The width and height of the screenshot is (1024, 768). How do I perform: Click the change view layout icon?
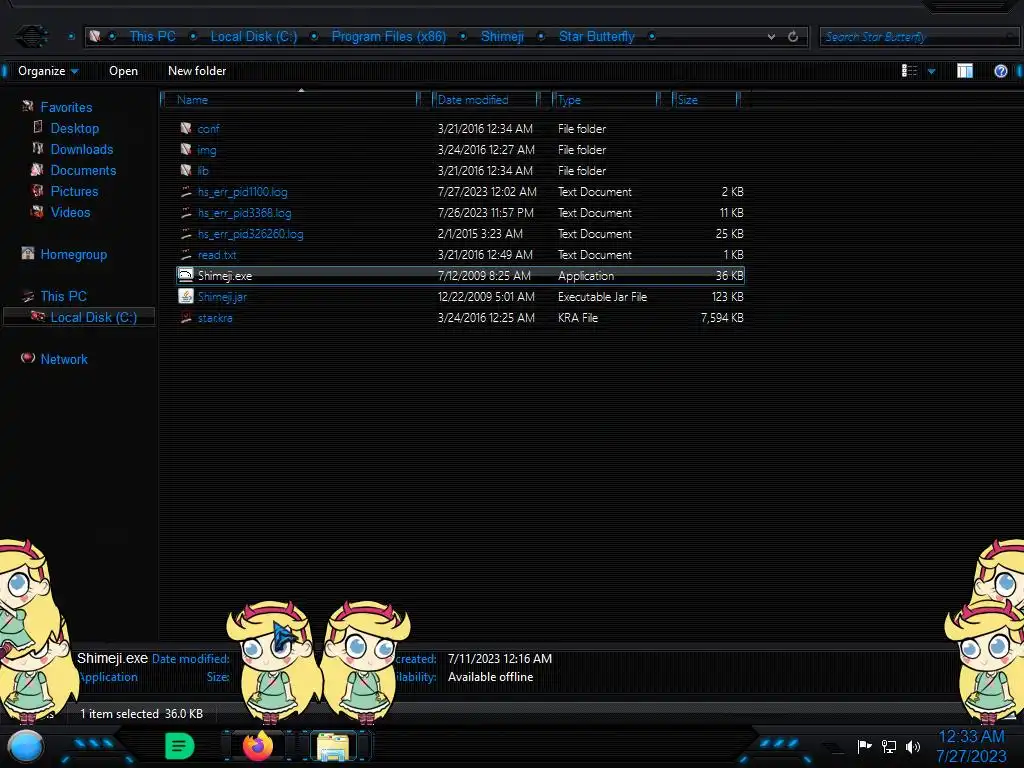(909, 71)
